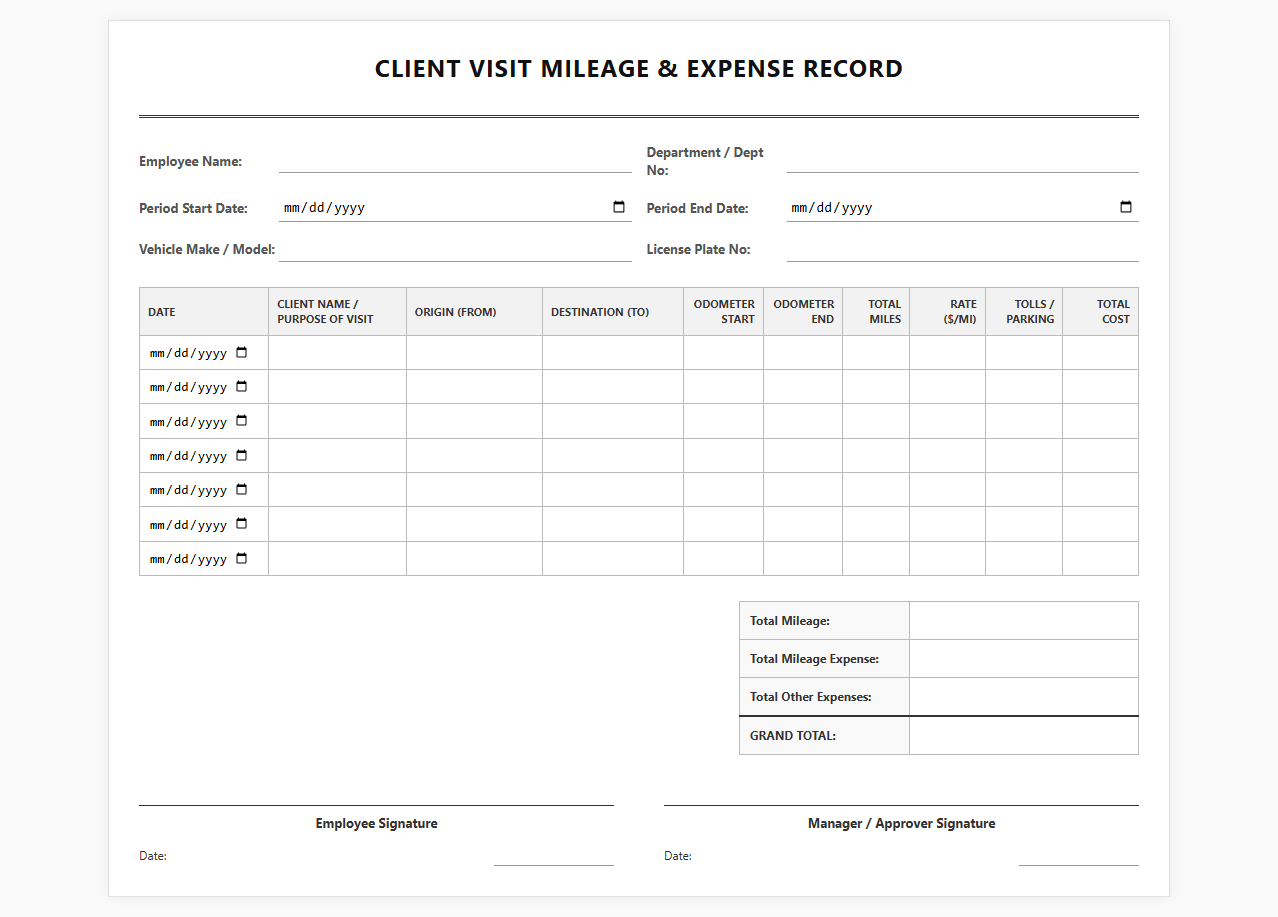Screen dimensions: 1278x917
Task: Click second row Client Name / Purpose cell
Action: pos(337,387)
